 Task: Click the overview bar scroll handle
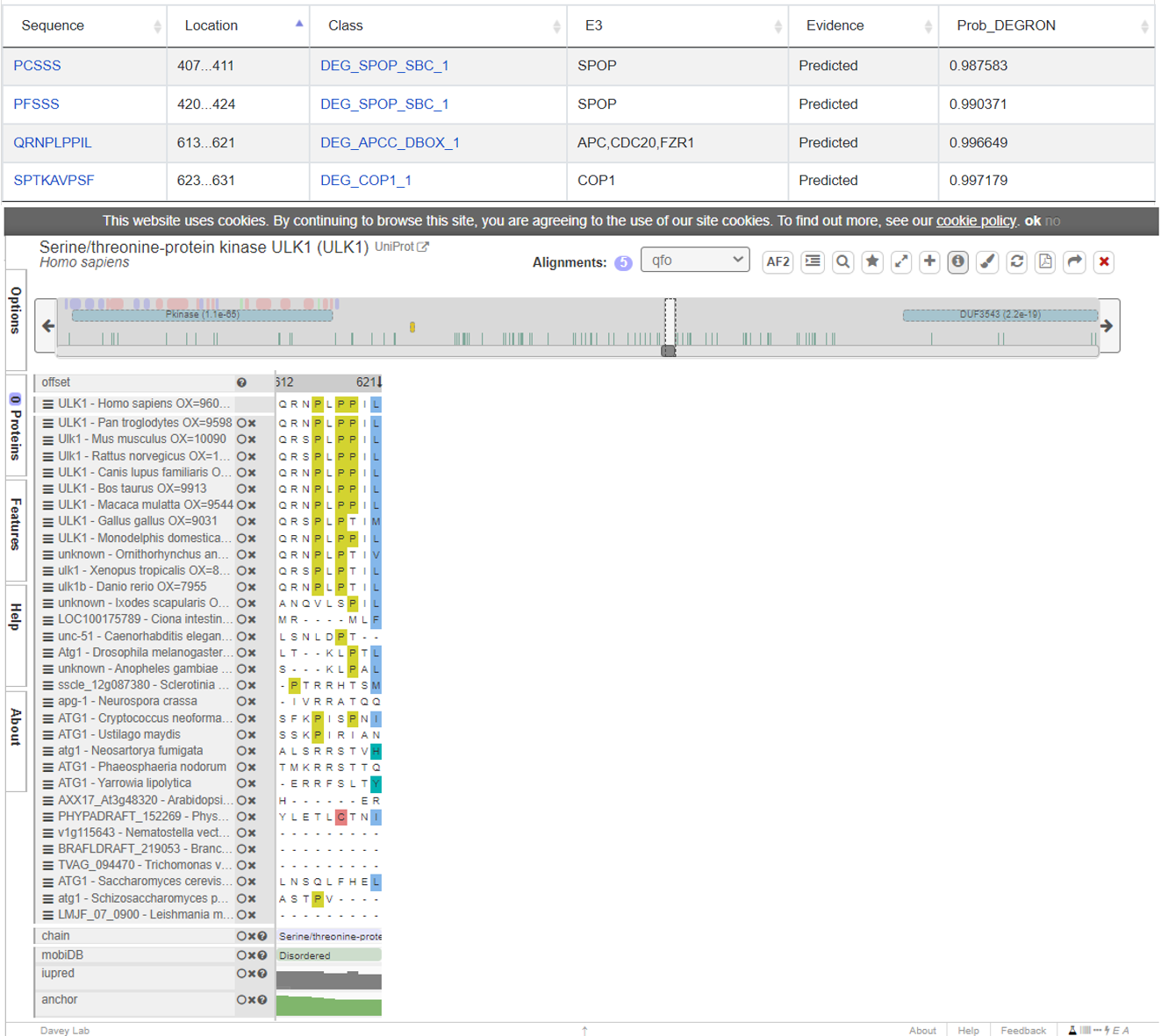click(x=669, y=351)
